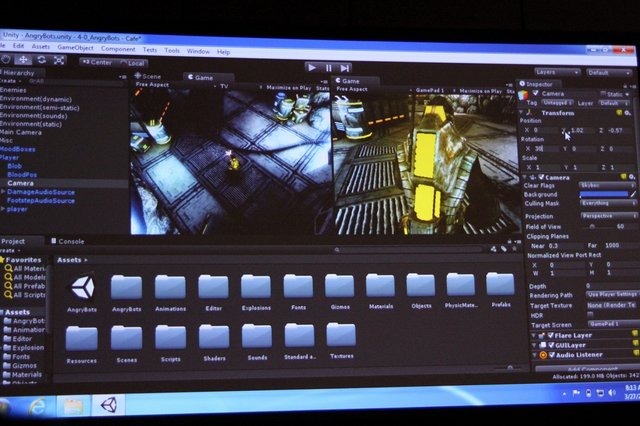This screenshot has width=640, height=426.
Task: Open the Explosions folder
Action: point(256,292)
